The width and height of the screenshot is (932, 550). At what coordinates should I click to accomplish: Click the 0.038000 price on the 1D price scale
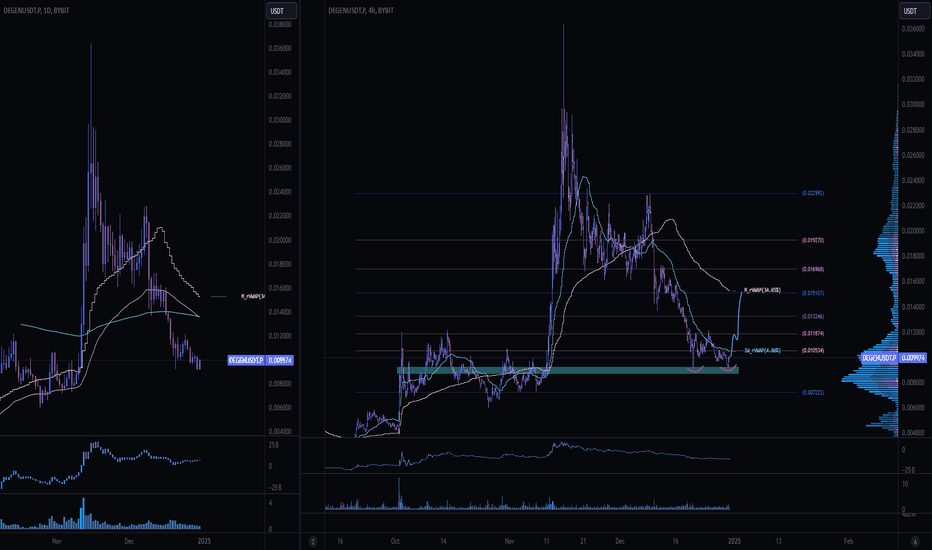tap(279, 24)
